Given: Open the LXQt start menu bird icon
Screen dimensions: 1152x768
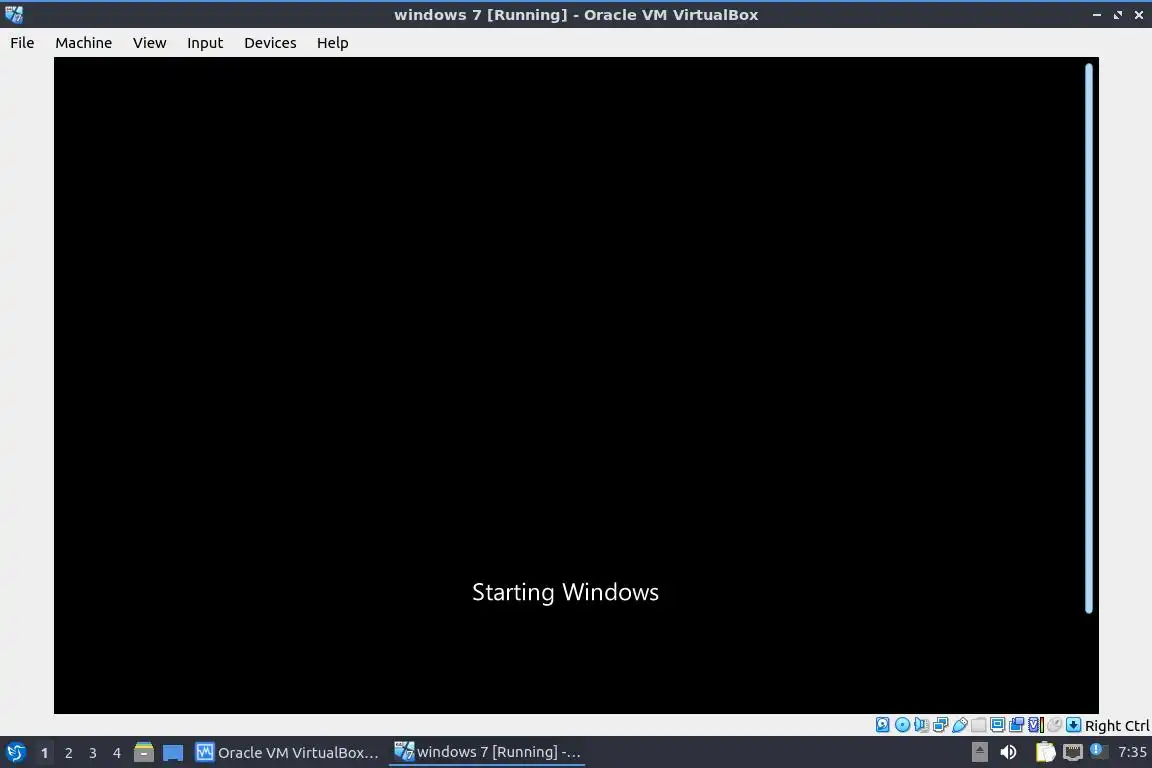Looking at the screenshot, I should 15,753.
